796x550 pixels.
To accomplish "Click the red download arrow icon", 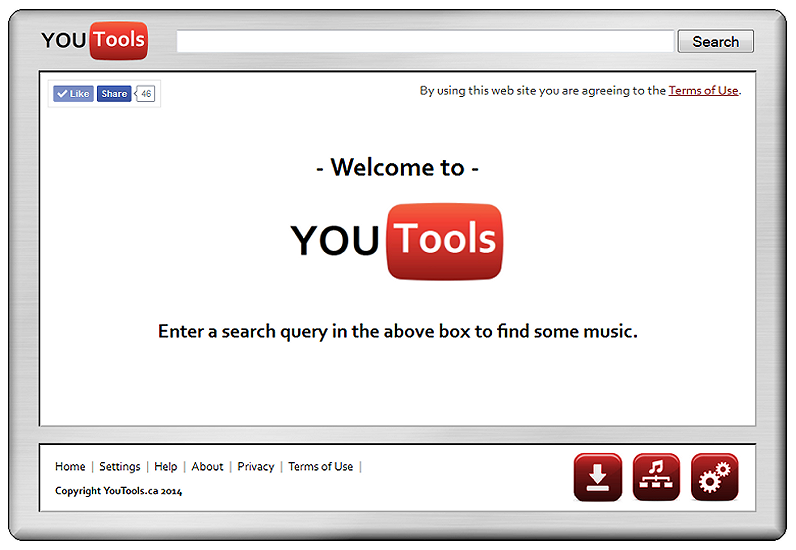I will coord(597,477).
